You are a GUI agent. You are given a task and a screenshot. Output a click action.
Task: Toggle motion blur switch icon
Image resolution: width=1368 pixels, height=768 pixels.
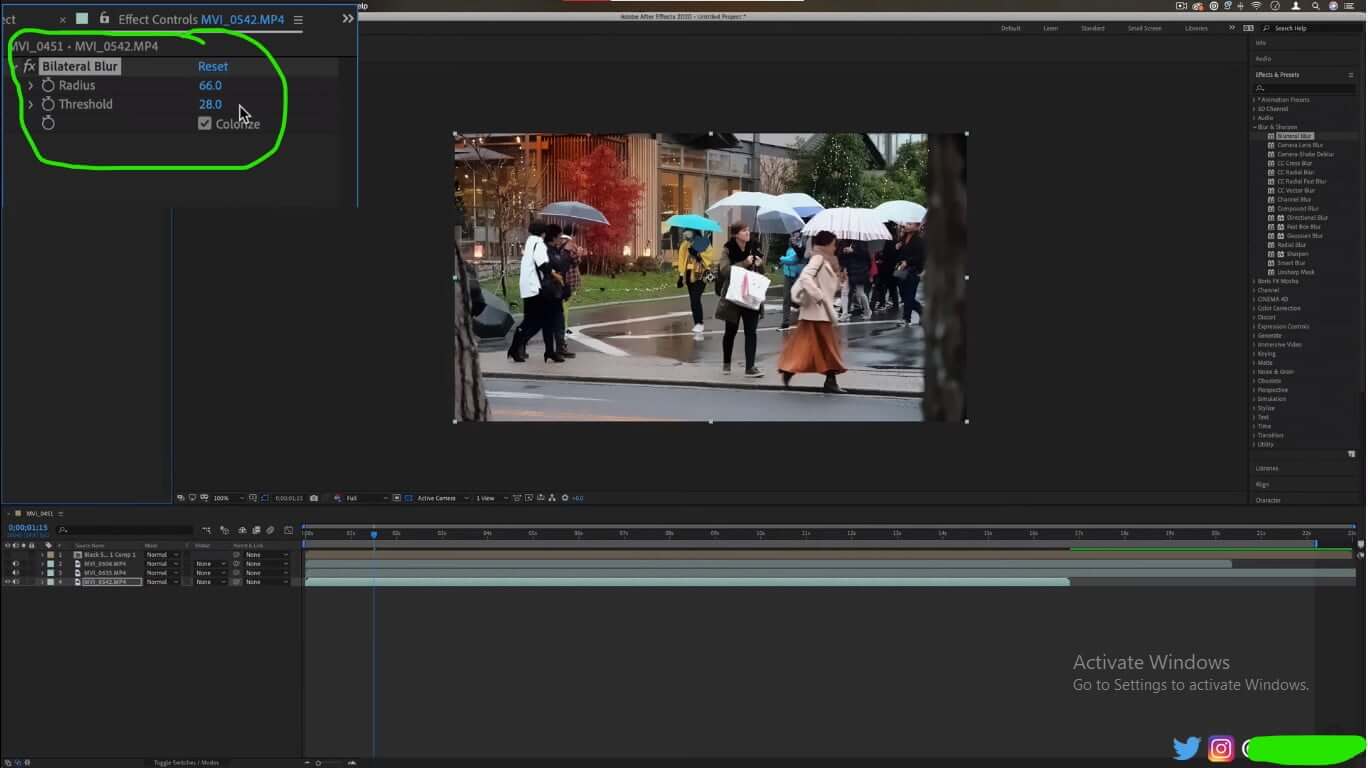pyautogui.click(x=270, y=530)
